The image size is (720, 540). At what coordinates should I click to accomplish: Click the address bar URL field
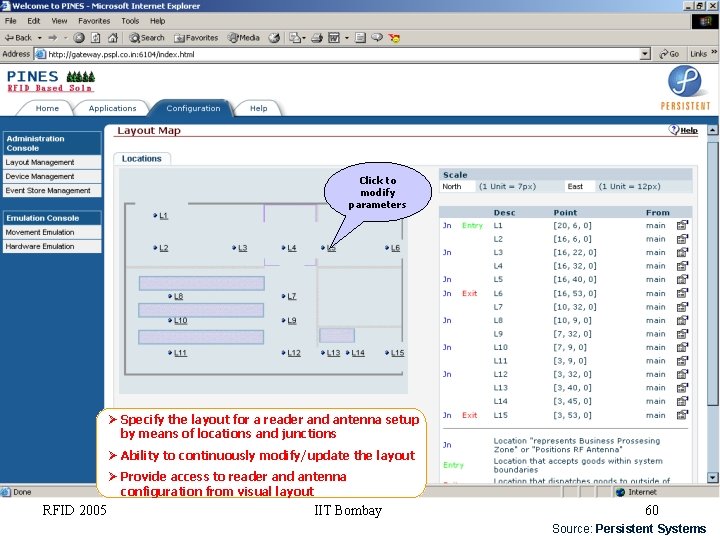338,54
